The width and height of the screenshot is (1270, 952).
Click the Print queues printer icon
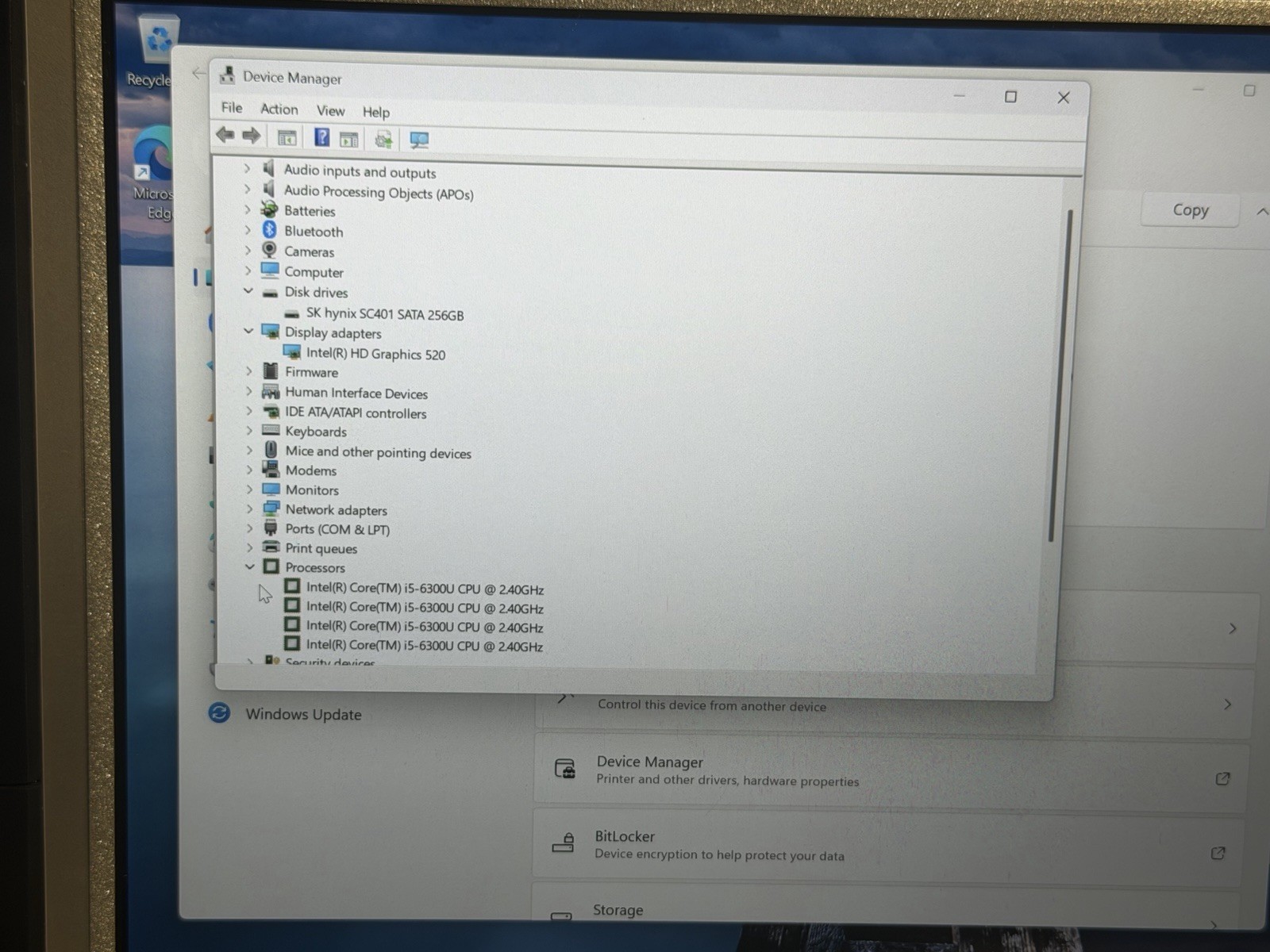(271, 547)
